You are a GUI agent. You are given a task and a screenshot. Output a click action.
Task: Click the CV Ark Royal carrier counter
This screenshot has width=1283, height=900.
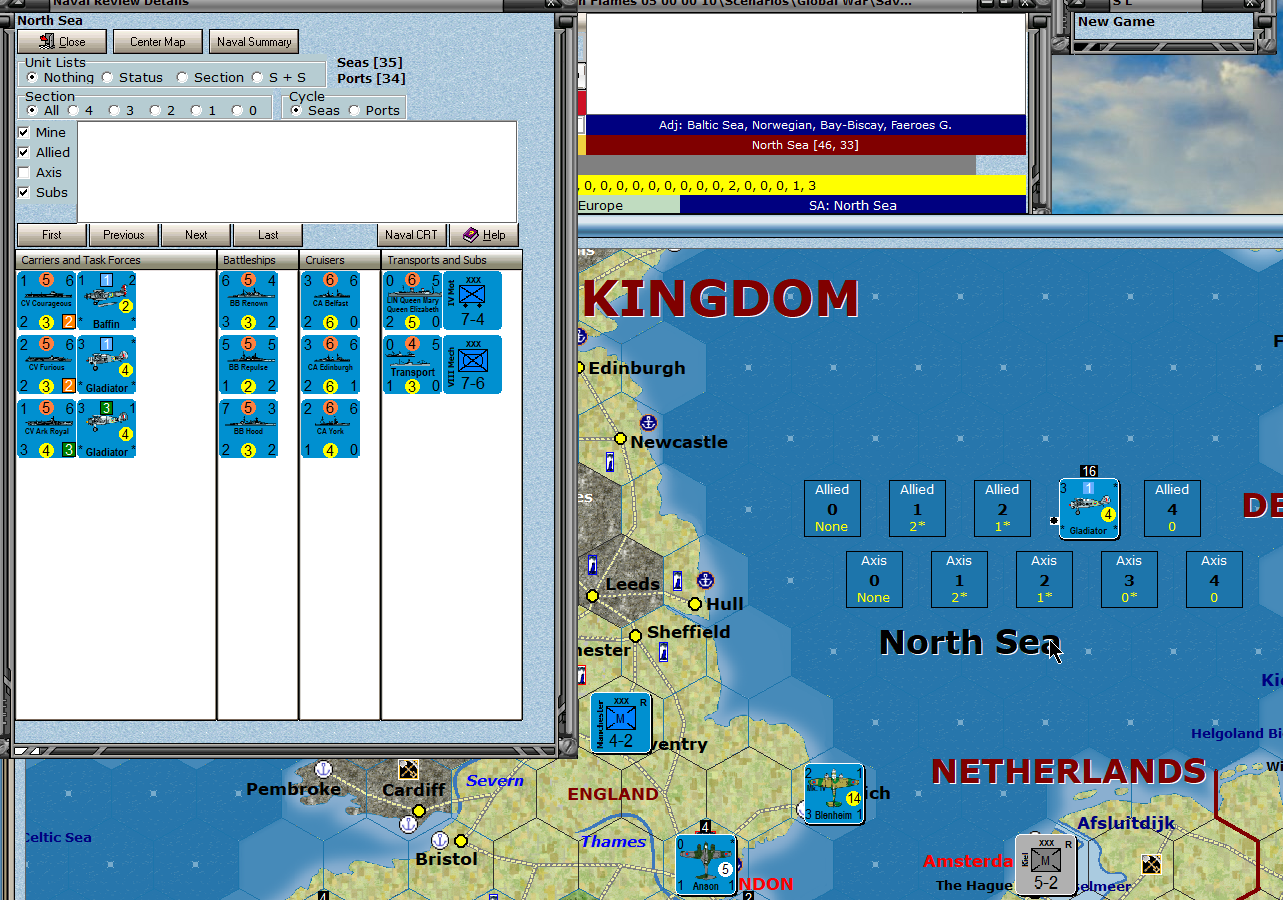(45, 428)
